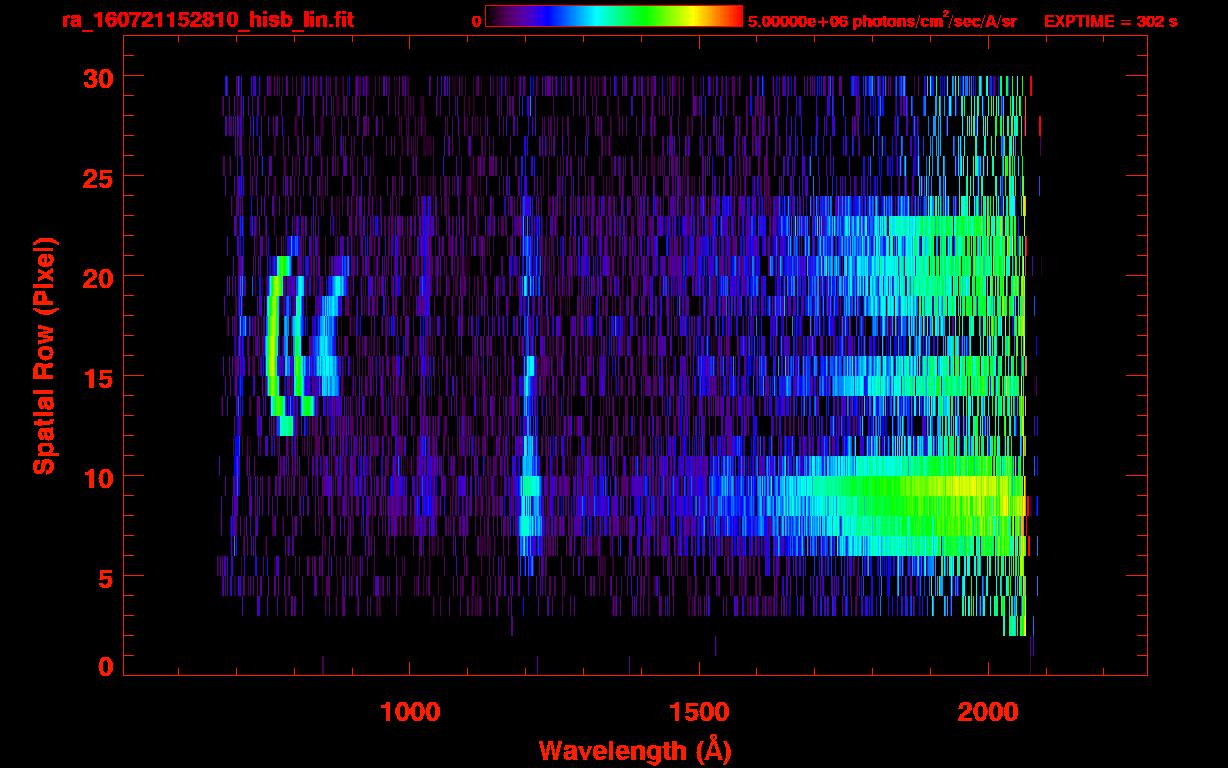Click the Spatial Row (Pixel) axis title

44,356
